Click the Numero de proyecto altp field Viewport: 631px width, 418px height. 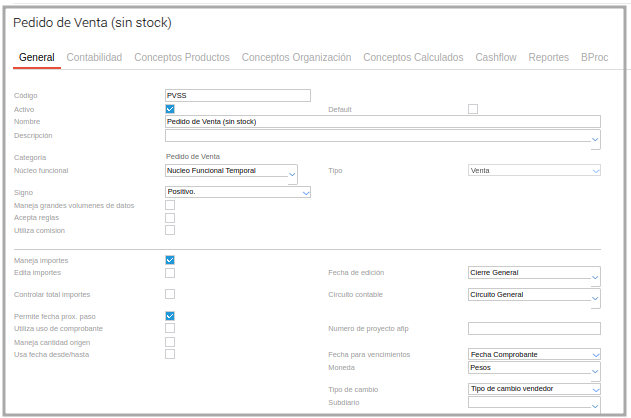[x=534, y=328]
